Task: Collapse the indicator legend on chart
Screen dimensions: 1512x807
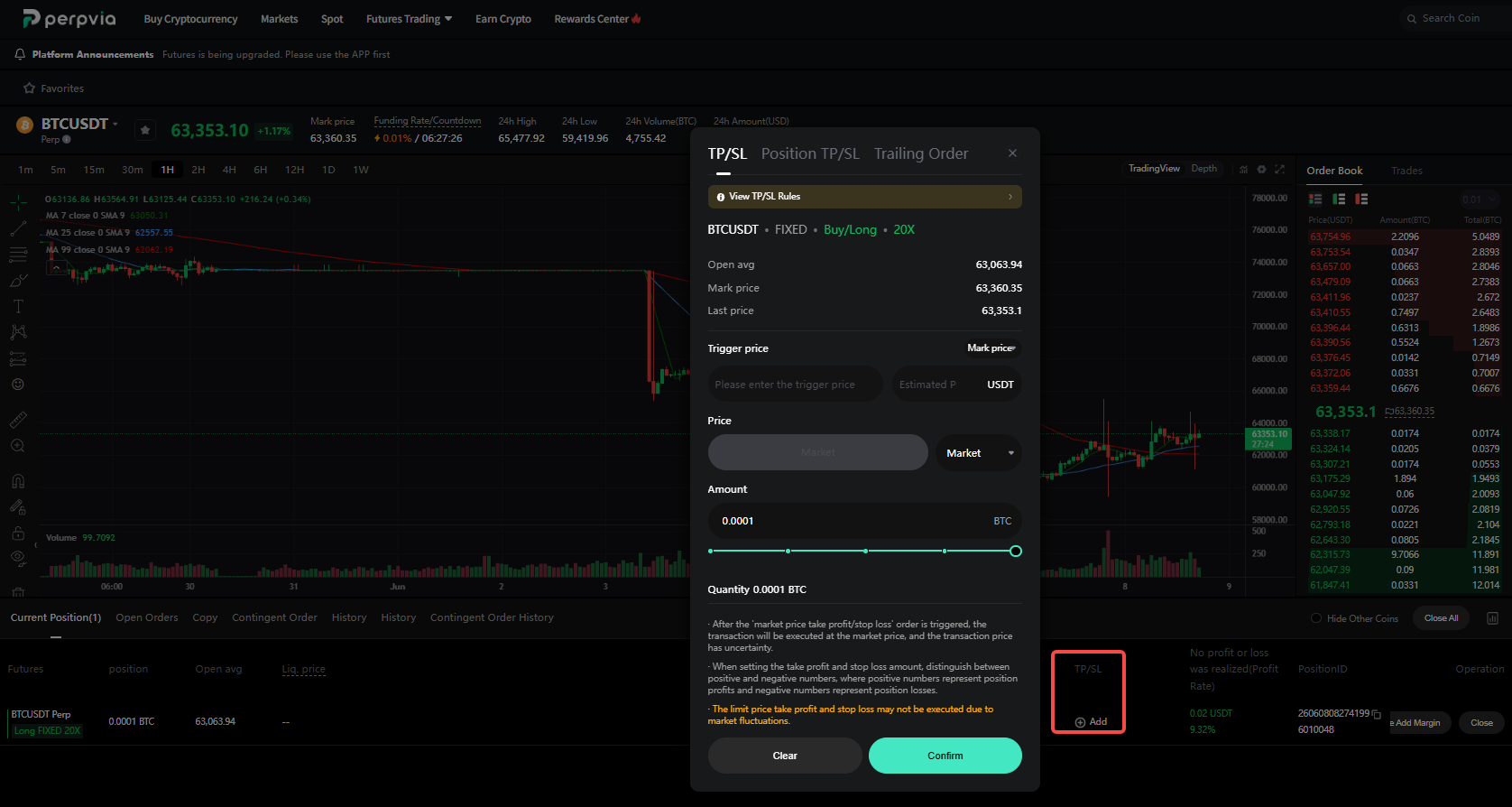Action: pos(56,267)
